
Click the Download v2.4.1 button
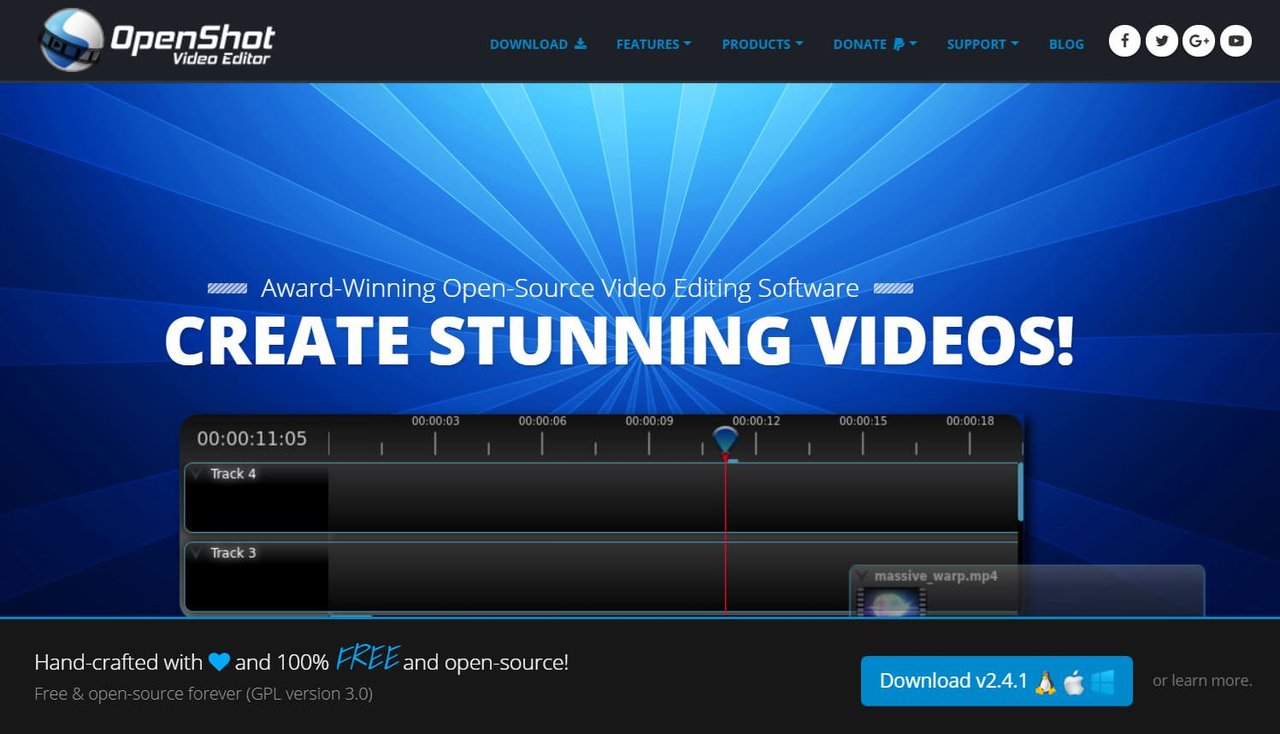(x=996, y=681)
